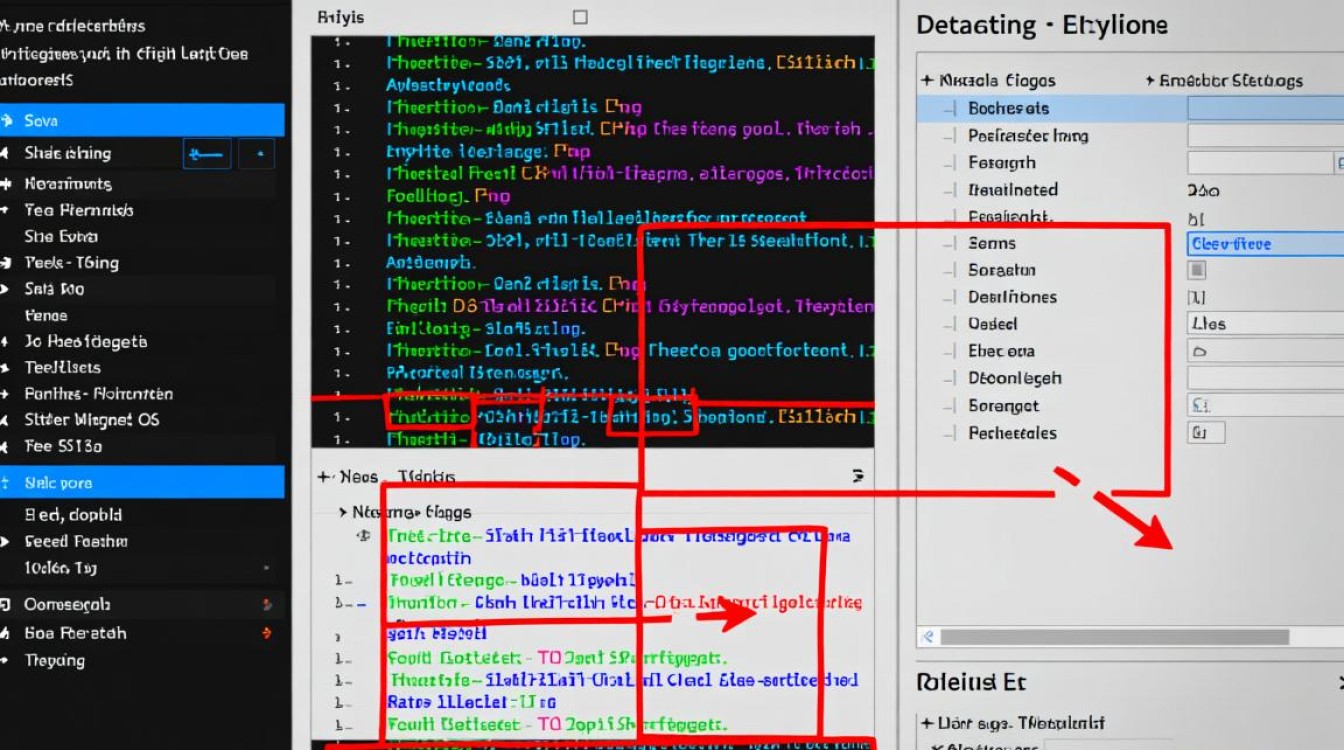The height and width of the screenshot is (750, 1344).
Task: Open the Cleovfieve dropdown in the Sems row
Action: click(x=1264, y=243)
